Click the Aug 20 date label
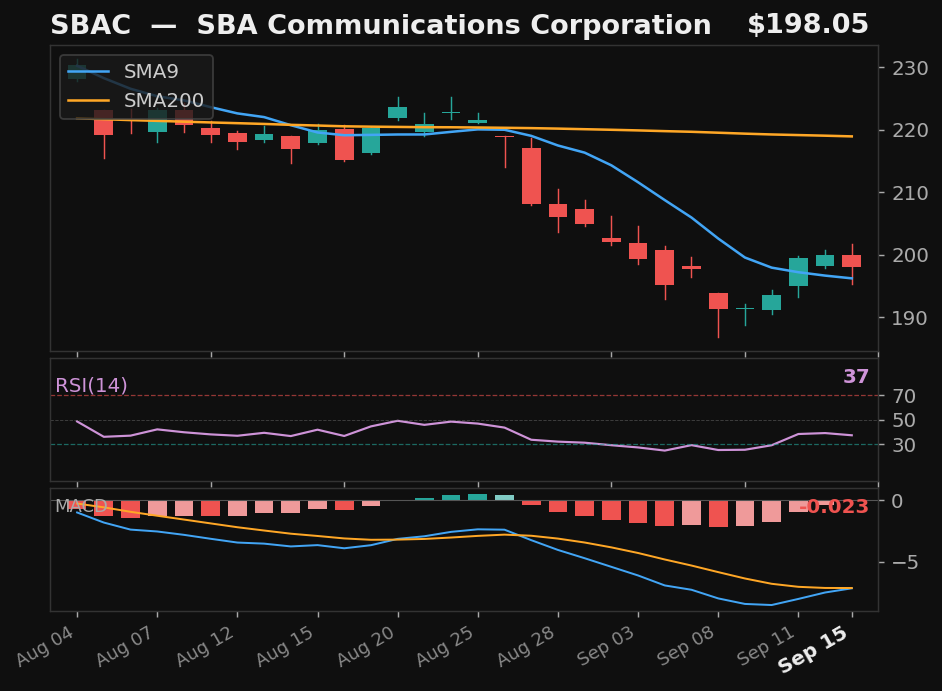 [367, 645]
